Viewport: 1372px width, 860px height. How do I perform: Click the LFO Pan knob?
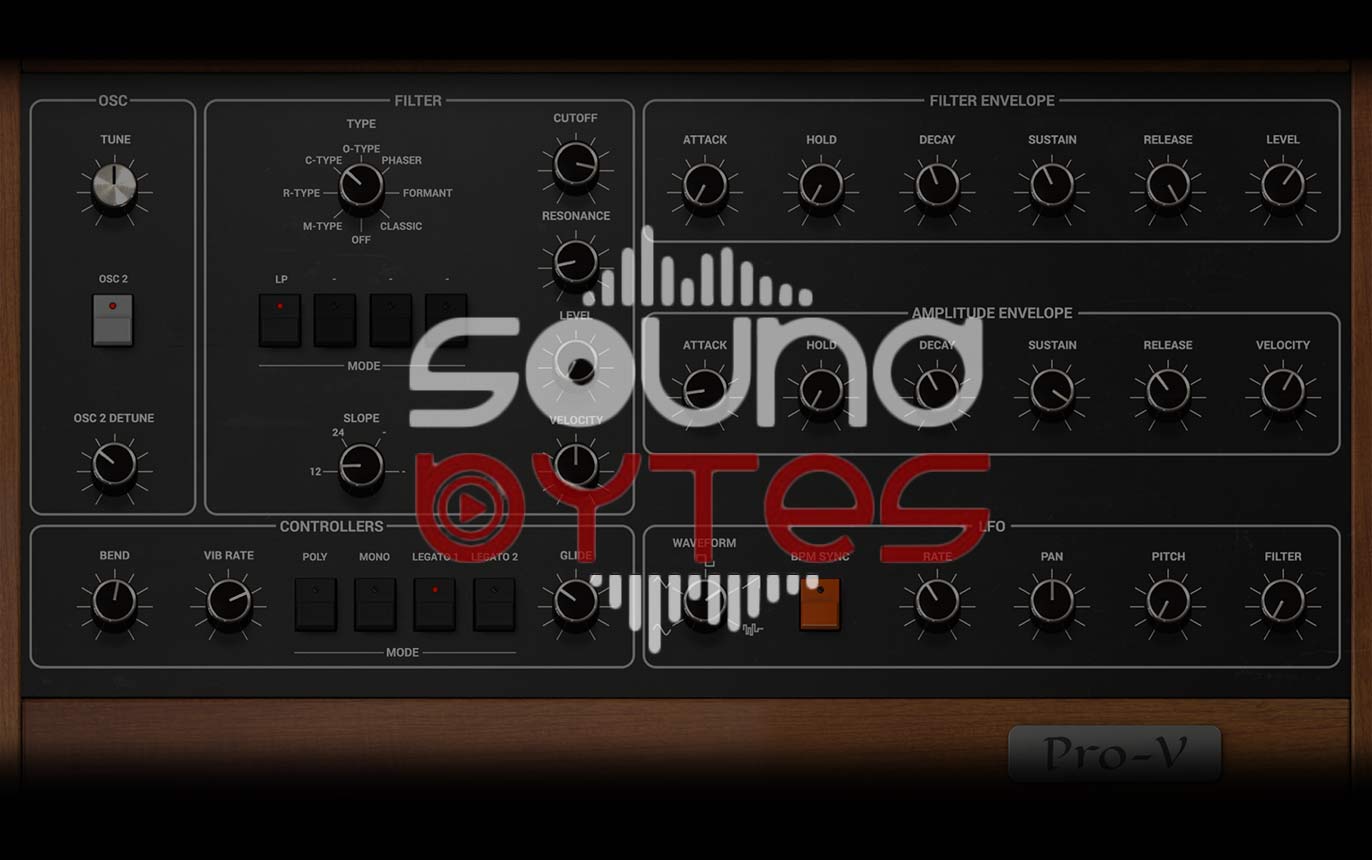coord(1052,602)
